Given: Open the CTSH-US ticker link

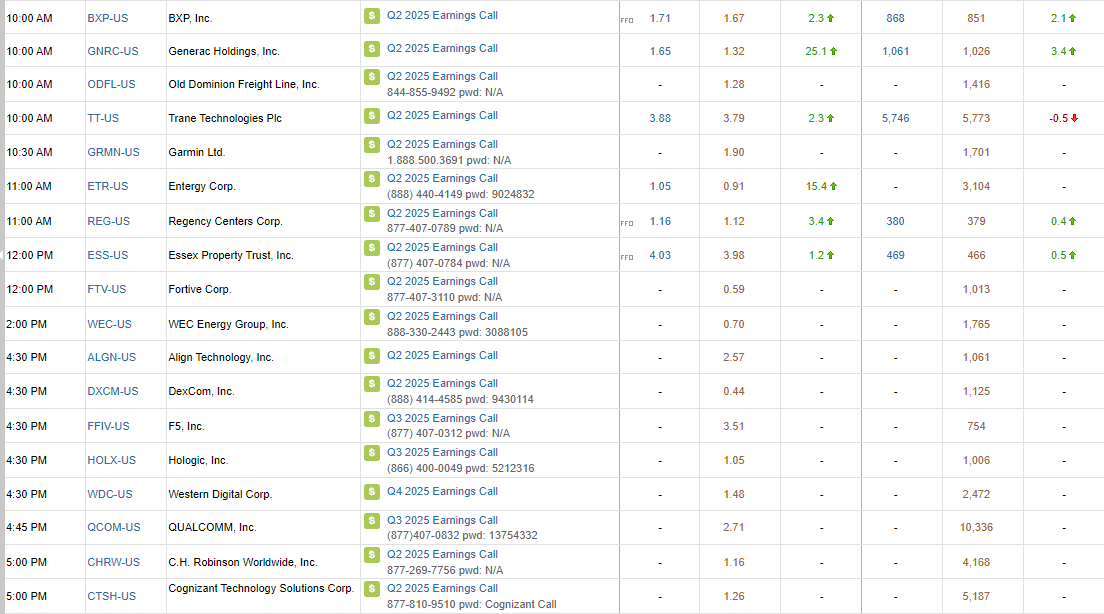Looking at the screenshot, I should [111, 596].
